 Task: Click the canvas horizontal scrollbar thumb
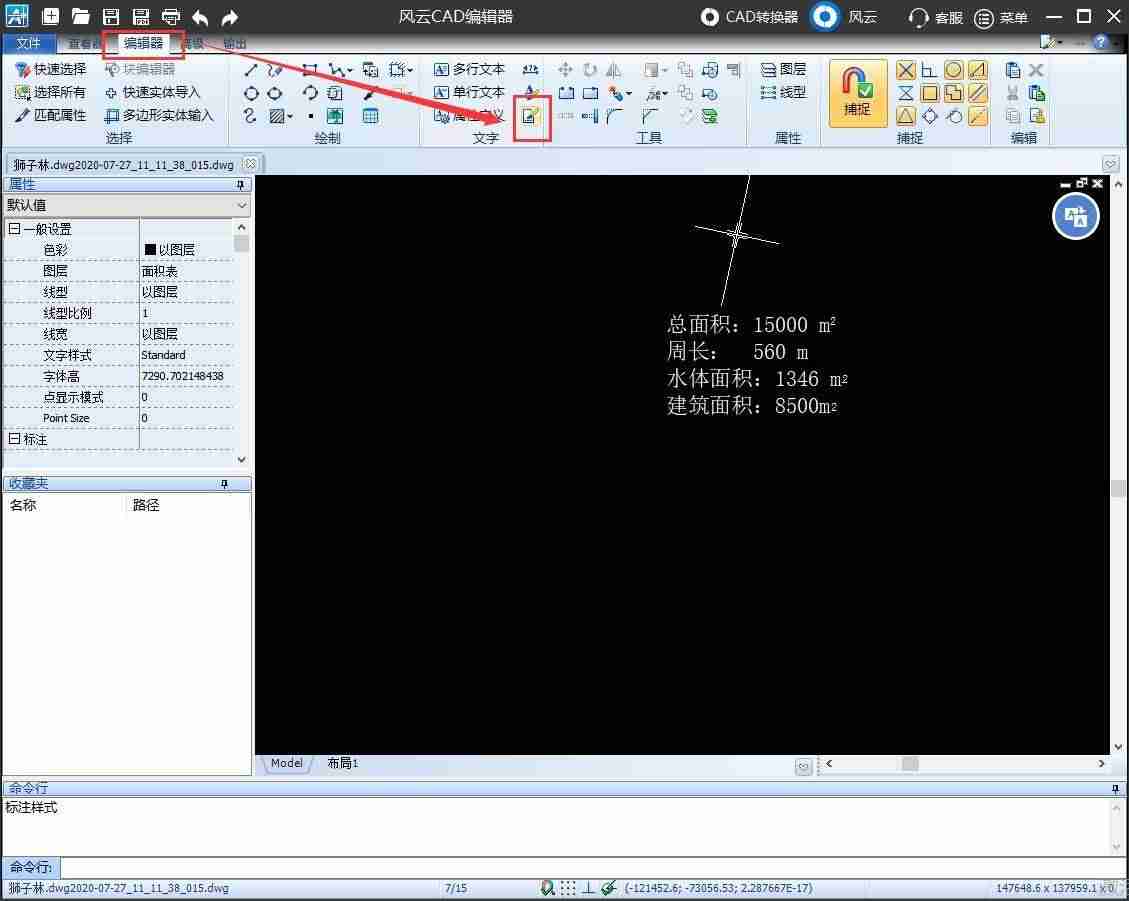(910, 763)
